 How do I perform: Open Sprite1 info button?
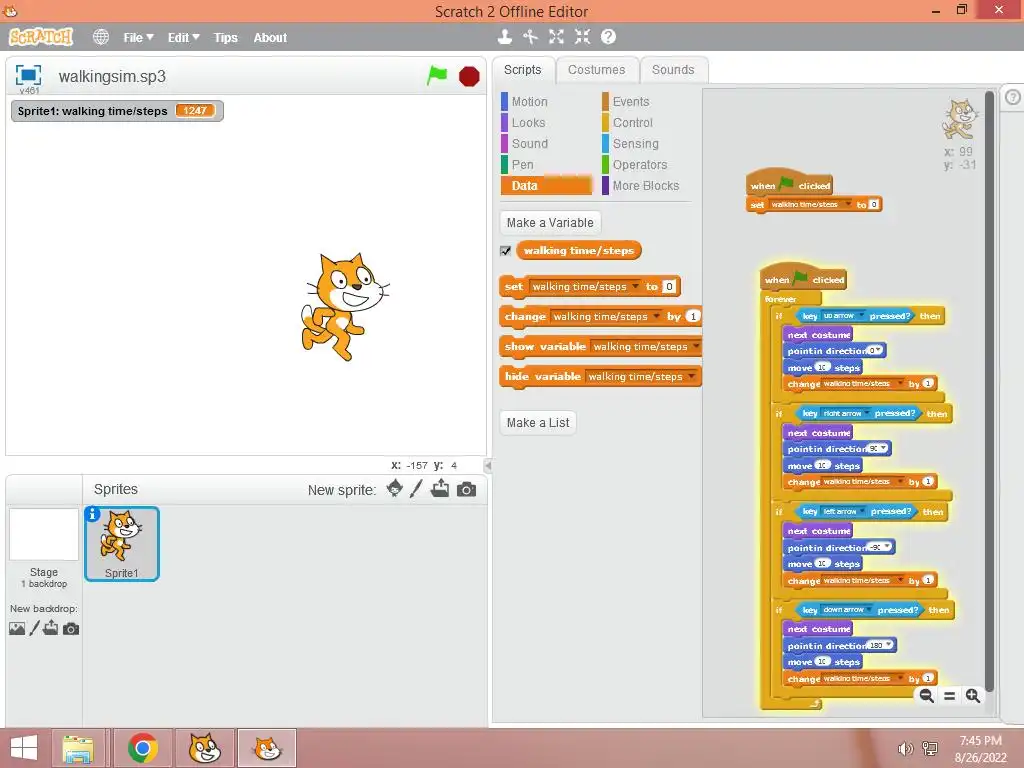pos(93,514)
